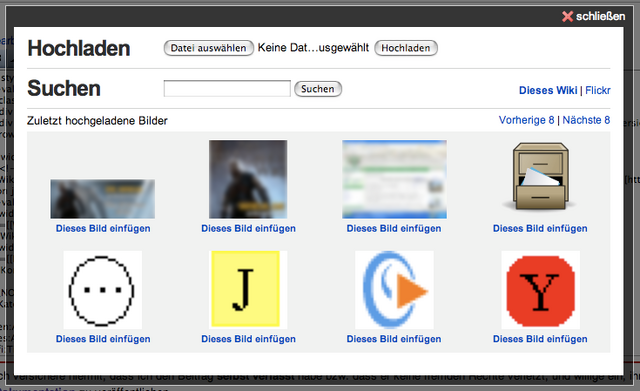Click the 'Zuletzt hochgeladene Bilder' heading text
Screen dimensions: 640x391
click(x=97, y=121)
